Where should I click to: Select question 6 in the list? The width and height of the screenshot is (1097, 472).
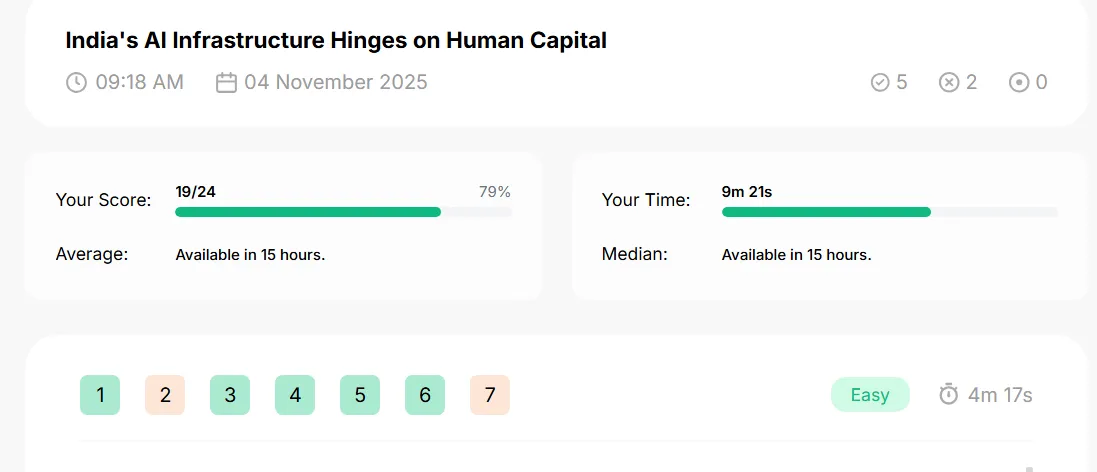[x=425, y=395]
